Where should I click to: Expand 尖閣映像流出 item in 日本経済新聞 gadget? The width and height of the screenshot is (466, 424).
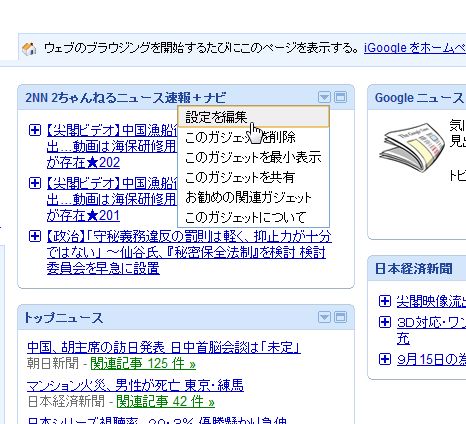[385, 301]
